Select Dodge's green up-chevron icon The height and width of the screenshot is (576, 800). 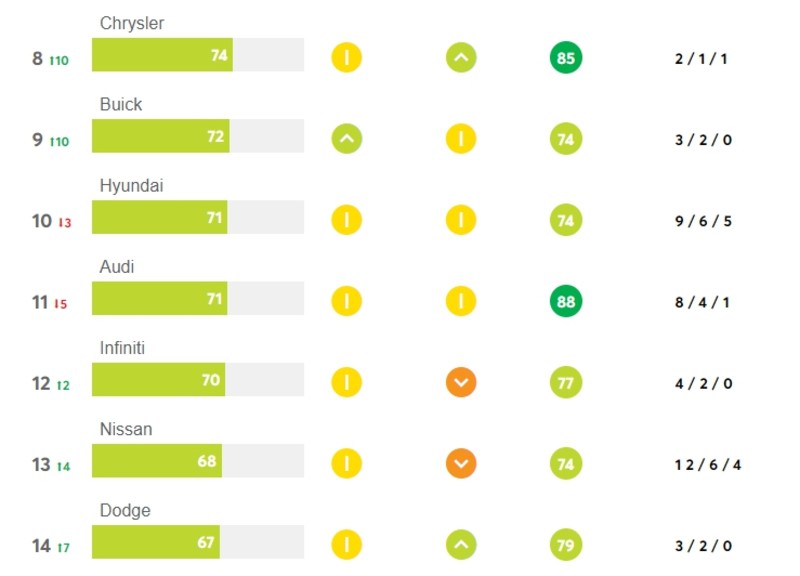pos(461,544)
